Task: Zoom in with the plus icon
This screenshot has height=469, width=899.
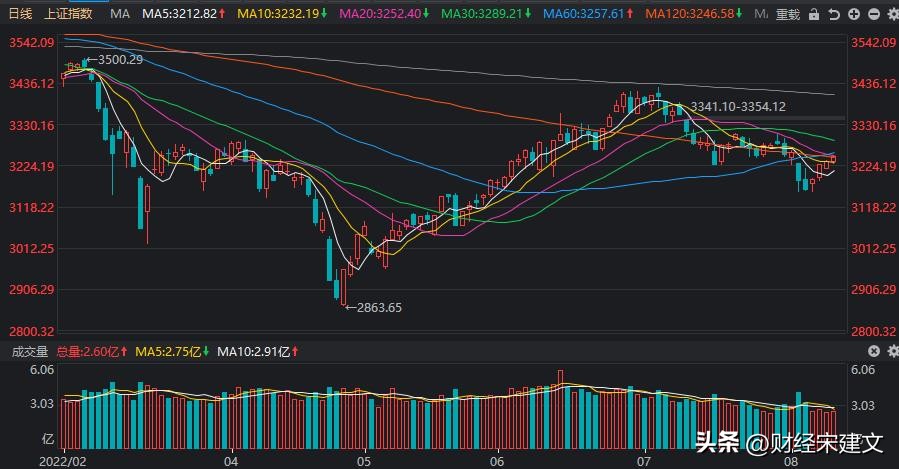Action: click(x=854, y=14)
